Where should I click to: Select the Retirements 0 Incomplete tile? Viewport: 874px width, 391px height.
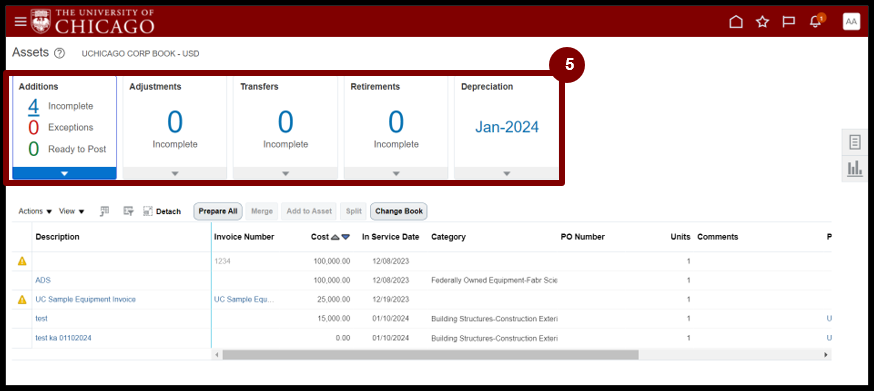click(x=396, y=122)
